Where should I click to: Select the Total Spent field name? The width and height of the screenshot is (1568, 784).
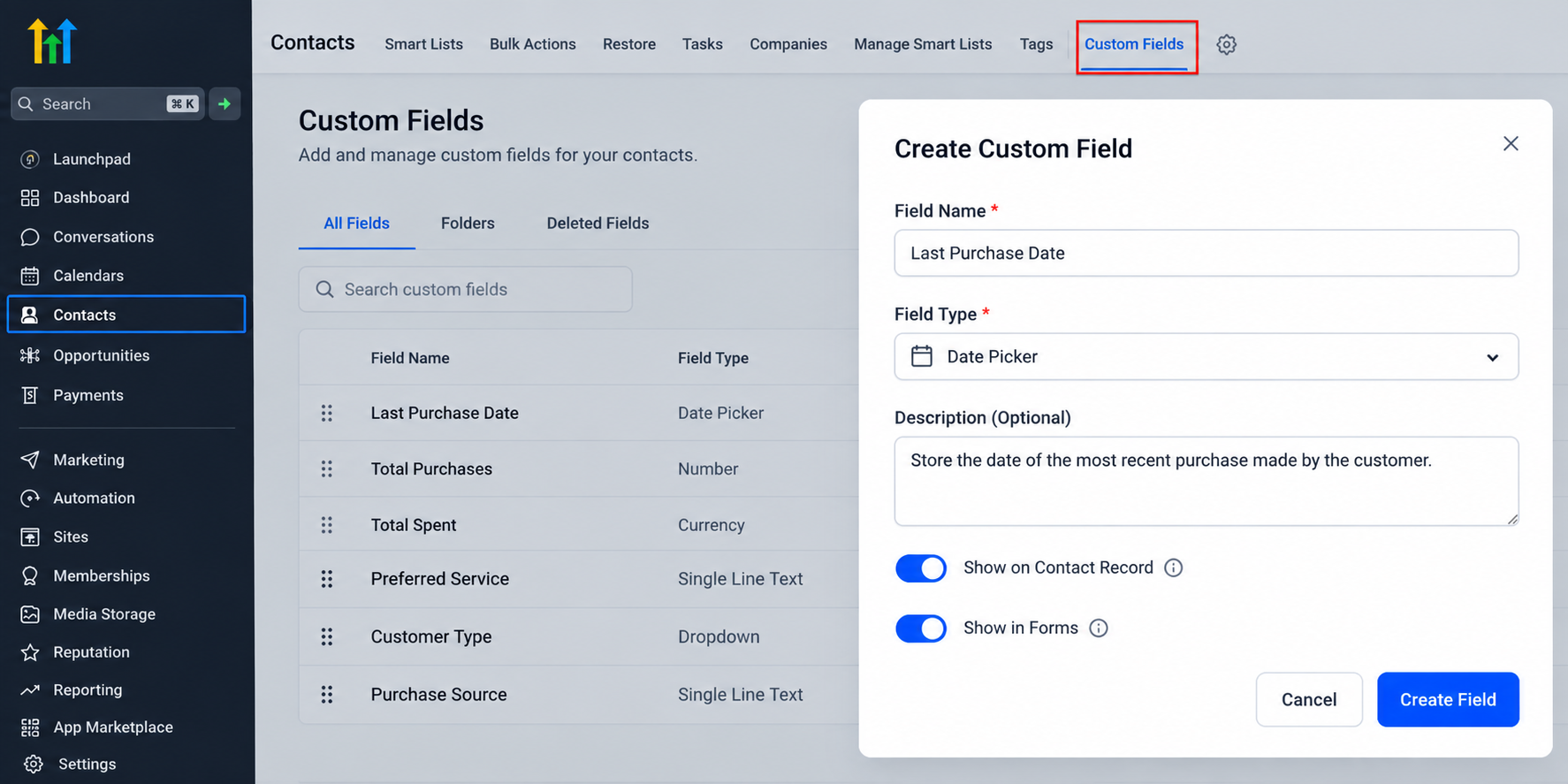point(414,525)
